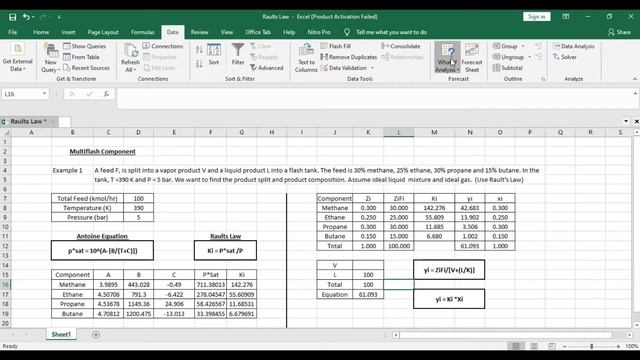Open Recent Sources
640x360 pixels.
(87, 68)
